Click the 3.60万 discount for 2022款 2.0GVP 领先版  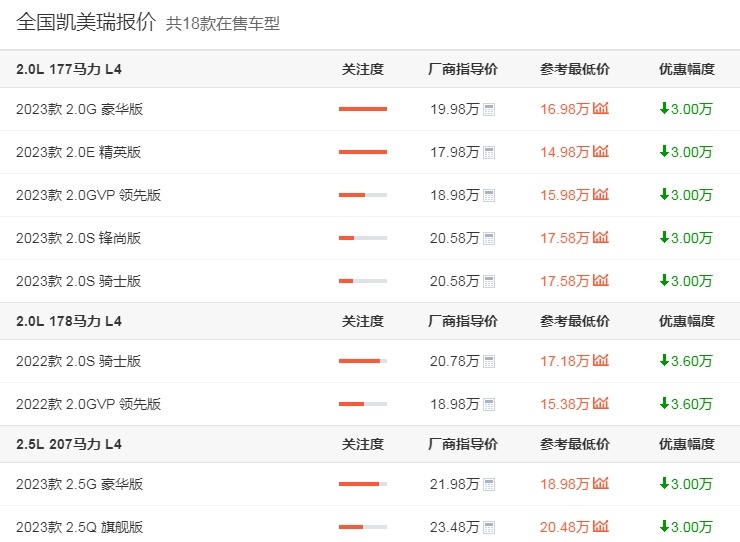pos(686,404)
